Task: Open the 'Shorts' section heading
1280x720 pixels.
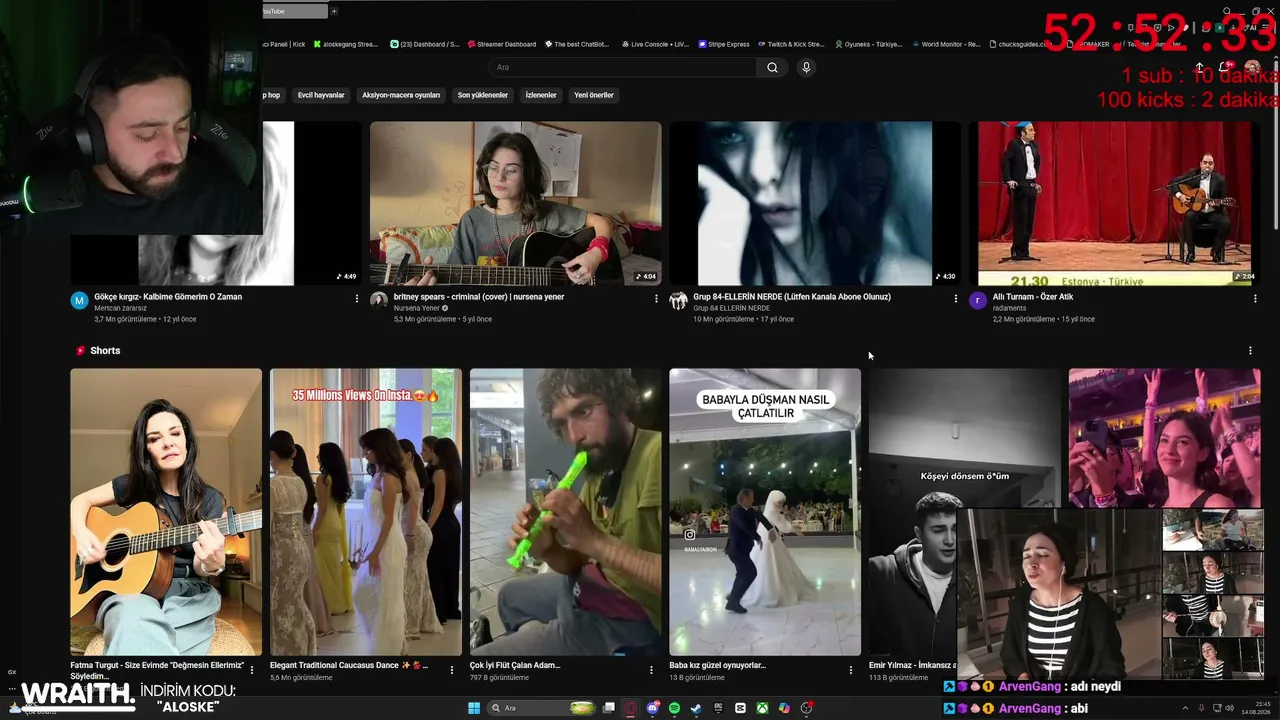Action: pyautogui.click(x=105, y=351)
